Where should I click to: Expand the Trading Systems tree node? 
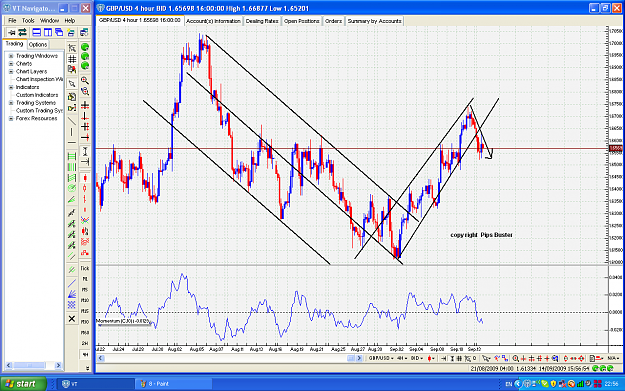click(11, 103)
